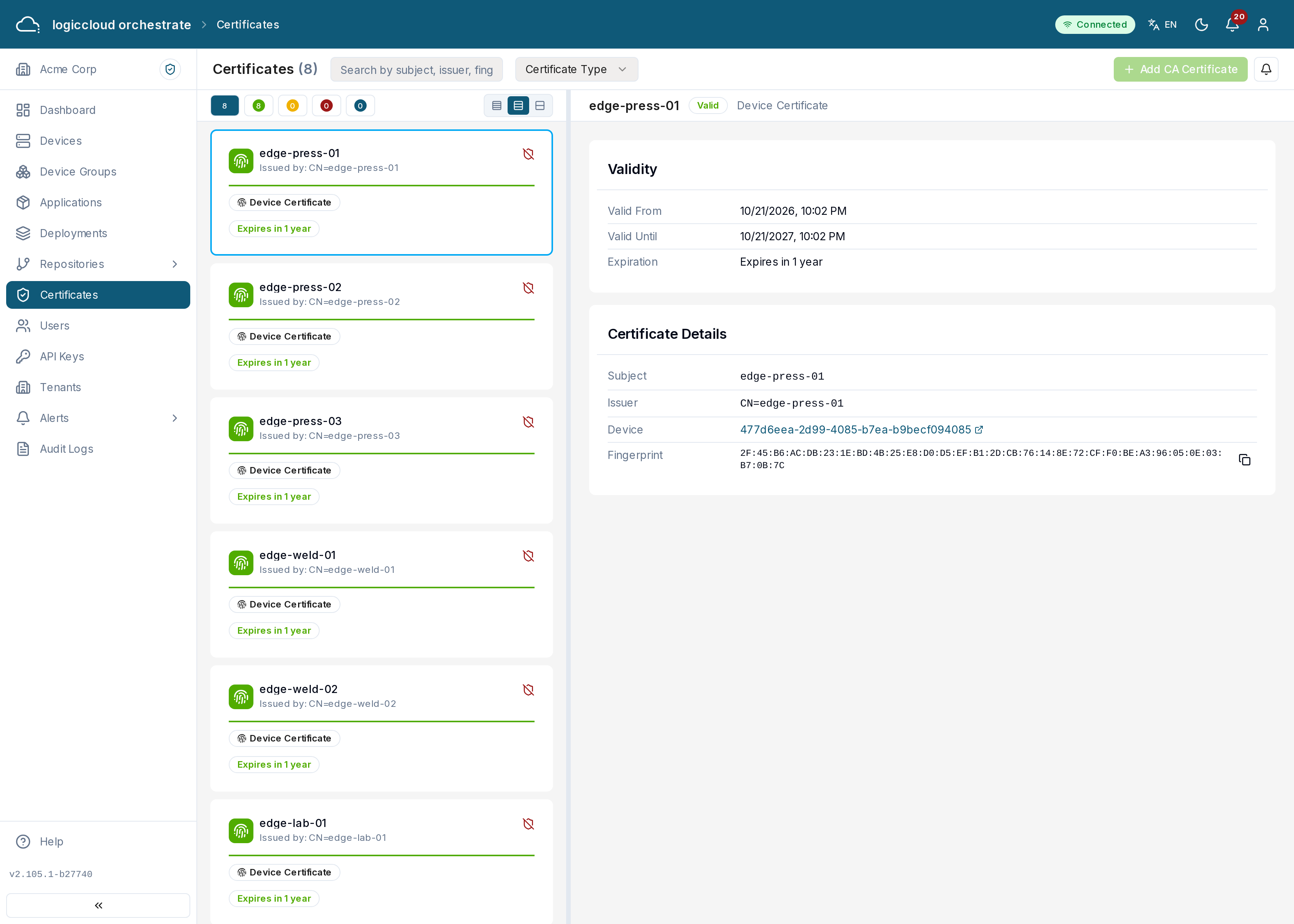Image resolution: width=1294 pixels, height=924 pixels.
Task: Open Device Groups in sidebar
Action: [99, 172]
